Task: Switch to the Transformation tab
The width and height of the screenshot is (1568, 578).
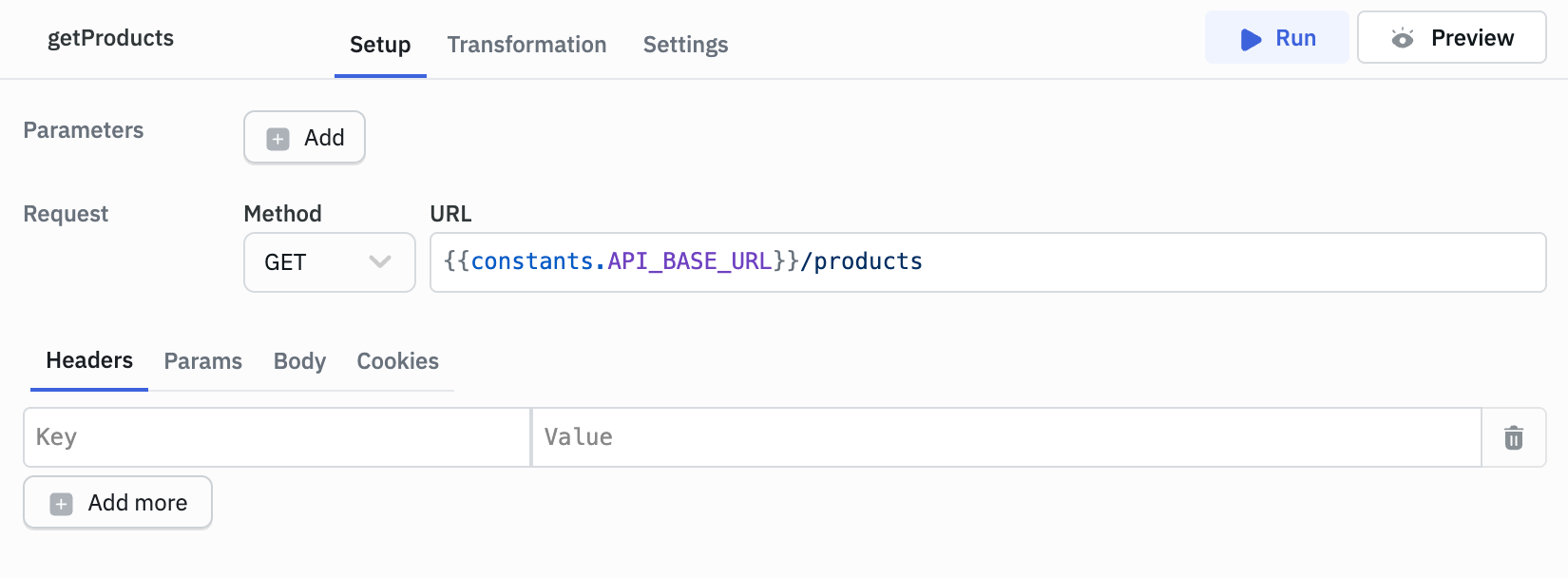Action: tap(526, 45)
